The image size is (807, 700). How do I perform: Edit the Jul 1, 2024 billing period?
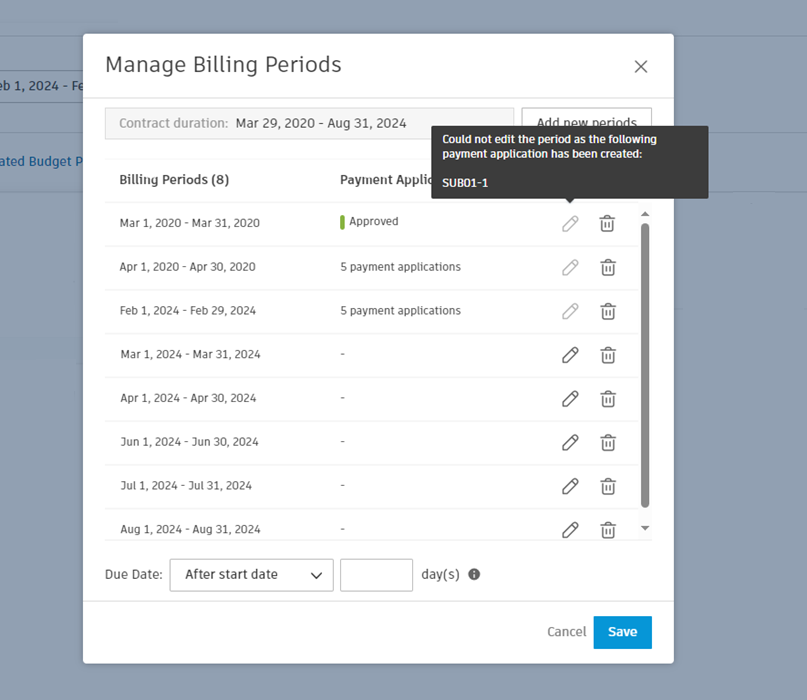coord(570,486)
